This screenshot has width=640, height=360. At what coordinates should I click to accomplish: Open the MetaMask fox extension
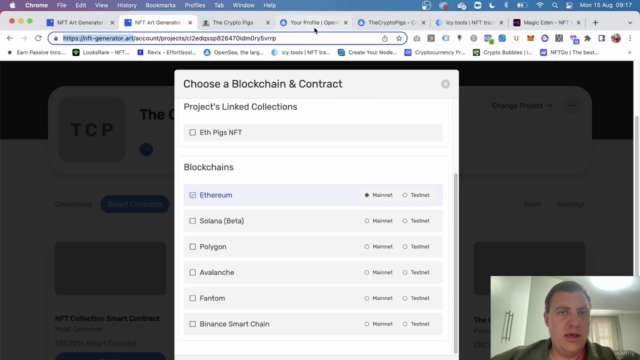point(530,38)
